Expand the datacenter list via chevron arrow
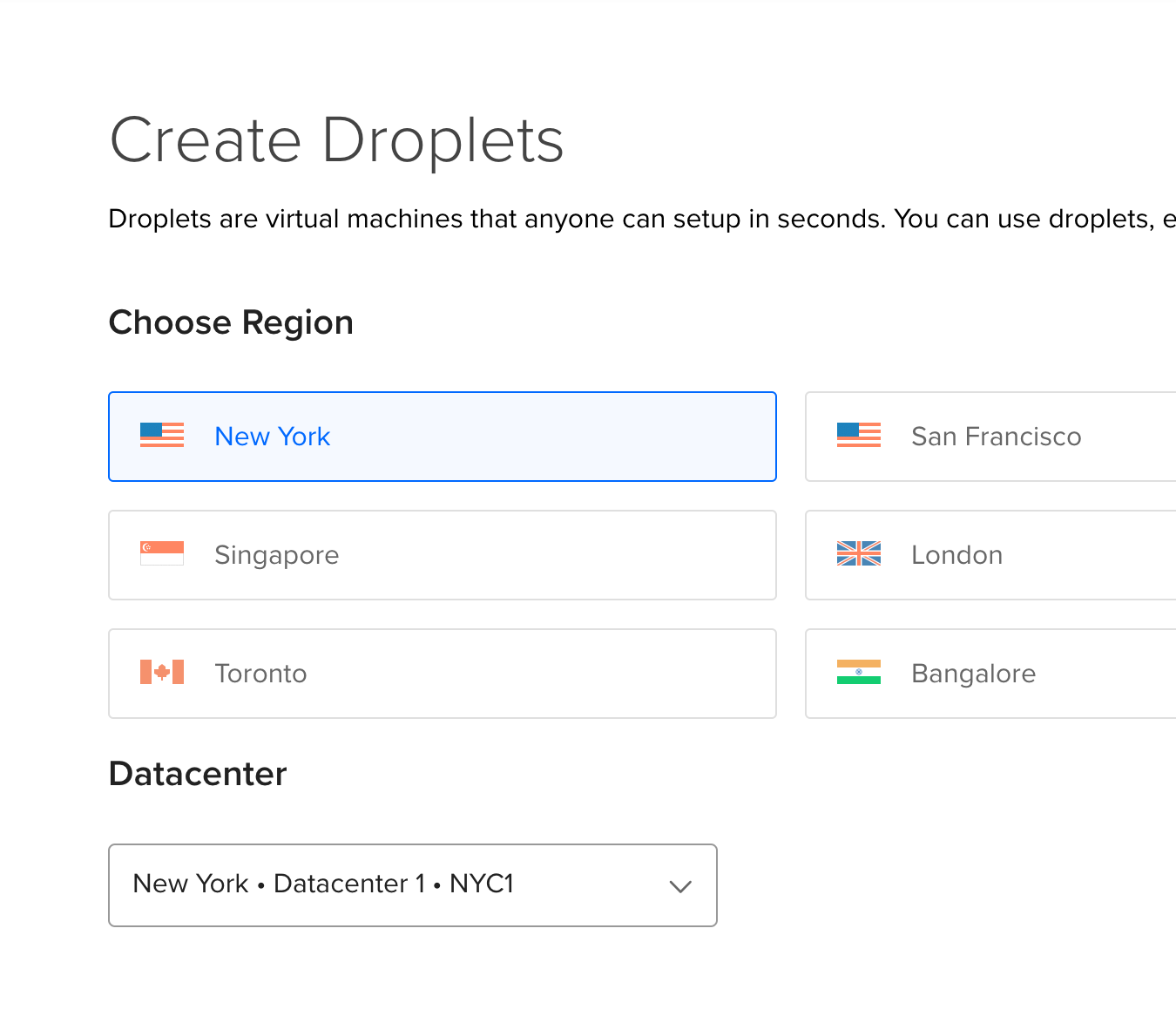 click(679, 886)
